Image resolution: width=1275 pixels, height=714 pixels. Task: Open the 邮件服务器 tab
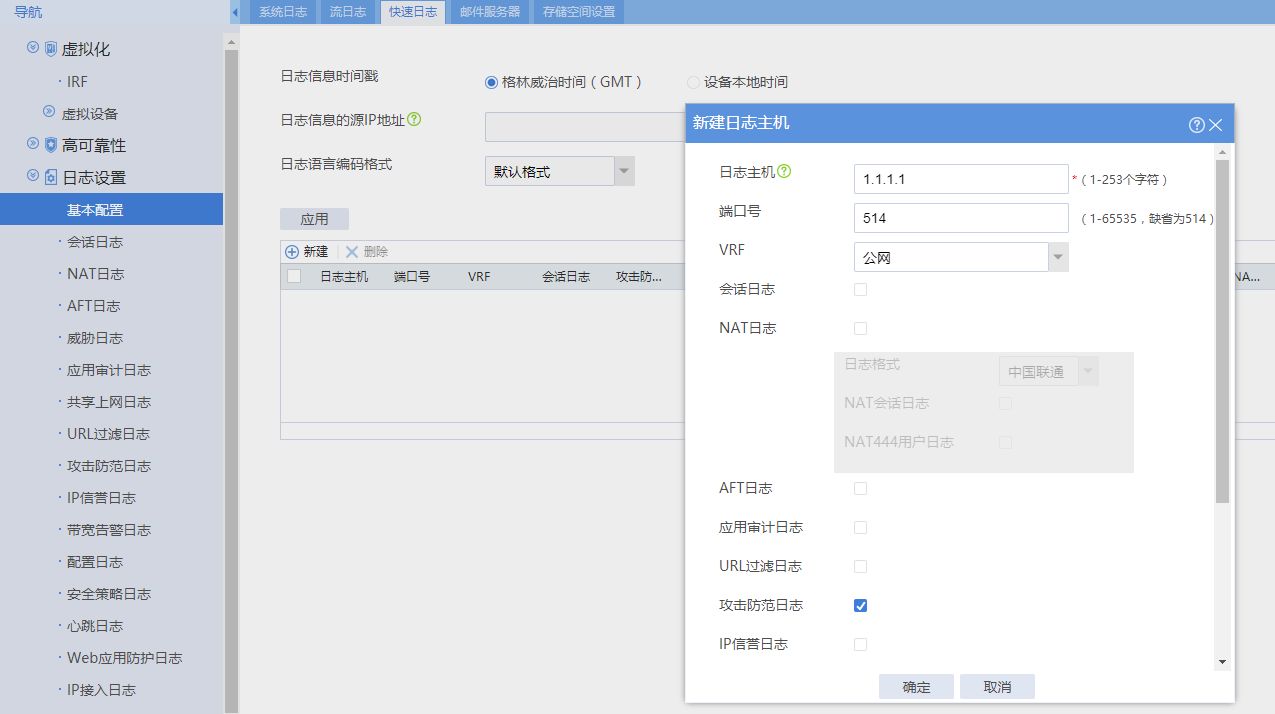point(490,12)
